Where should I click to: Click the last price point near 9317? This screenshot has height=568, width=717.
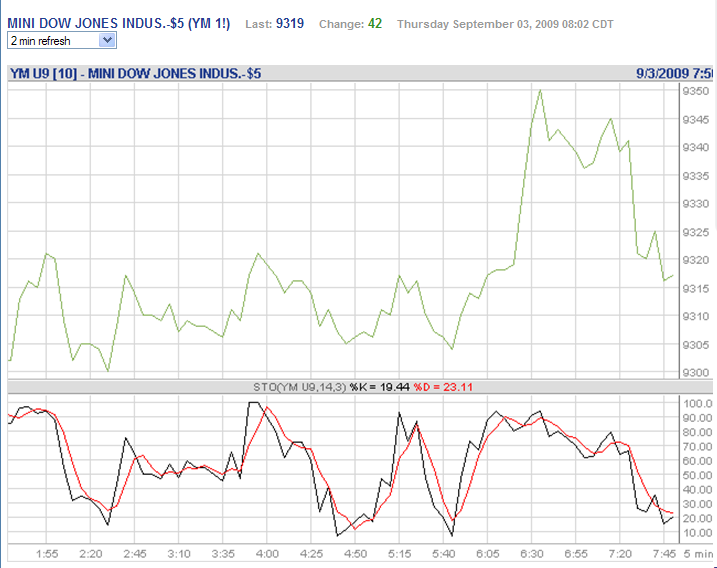(673, 276)
